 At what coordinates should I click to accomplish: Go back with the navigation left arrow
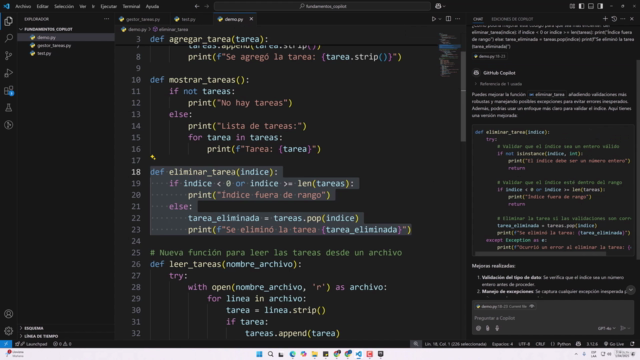[197, 6]
